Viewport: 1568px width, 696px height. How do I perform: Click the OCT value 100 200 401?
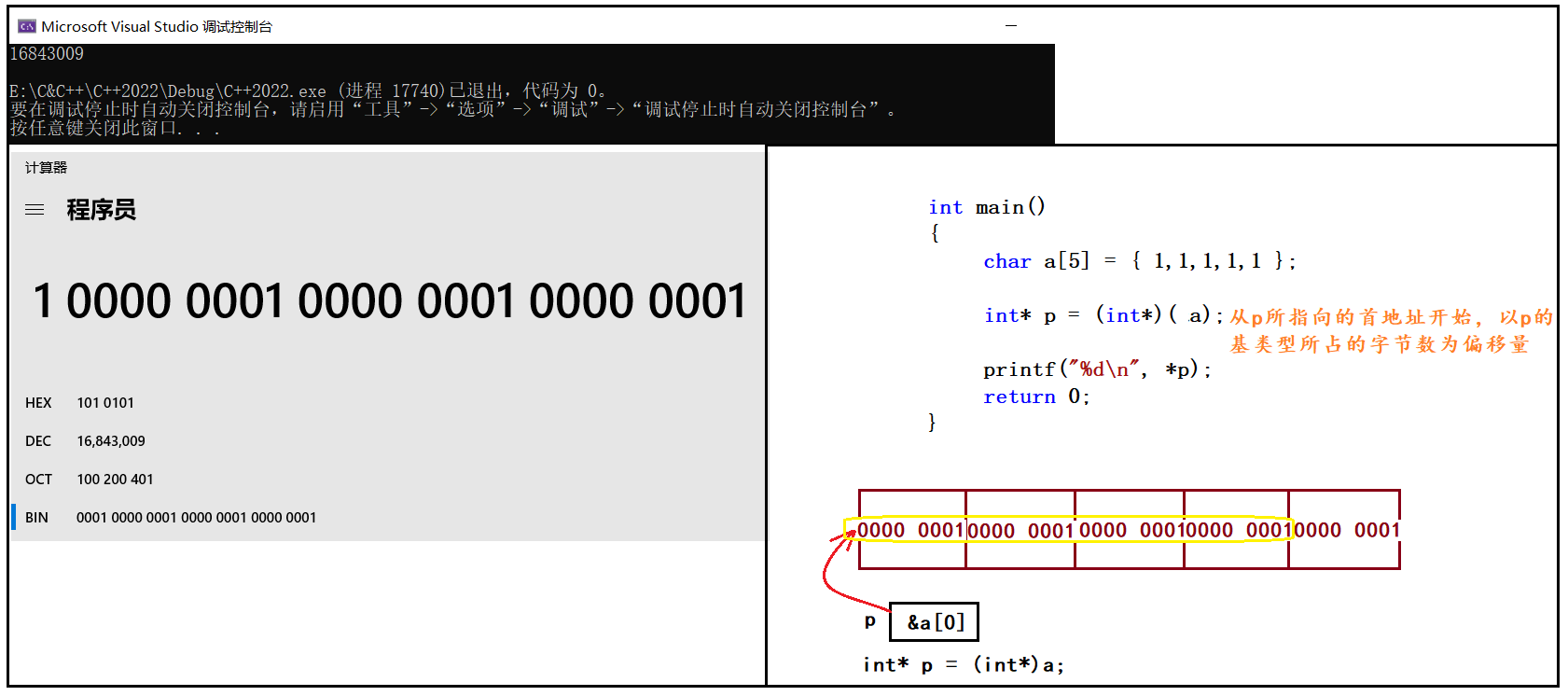115,479
